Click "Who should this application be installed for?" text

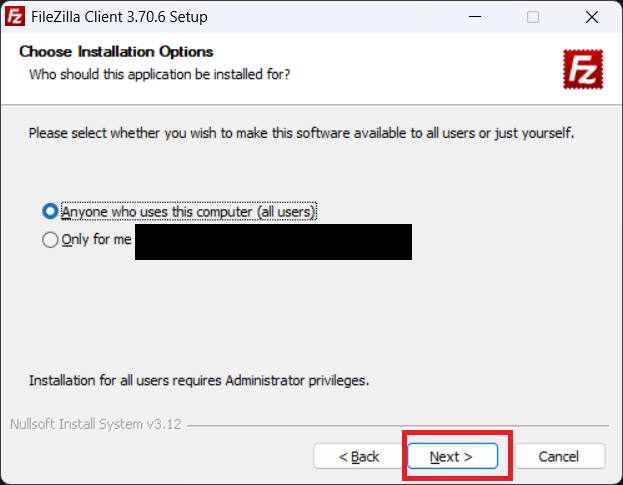160,74
